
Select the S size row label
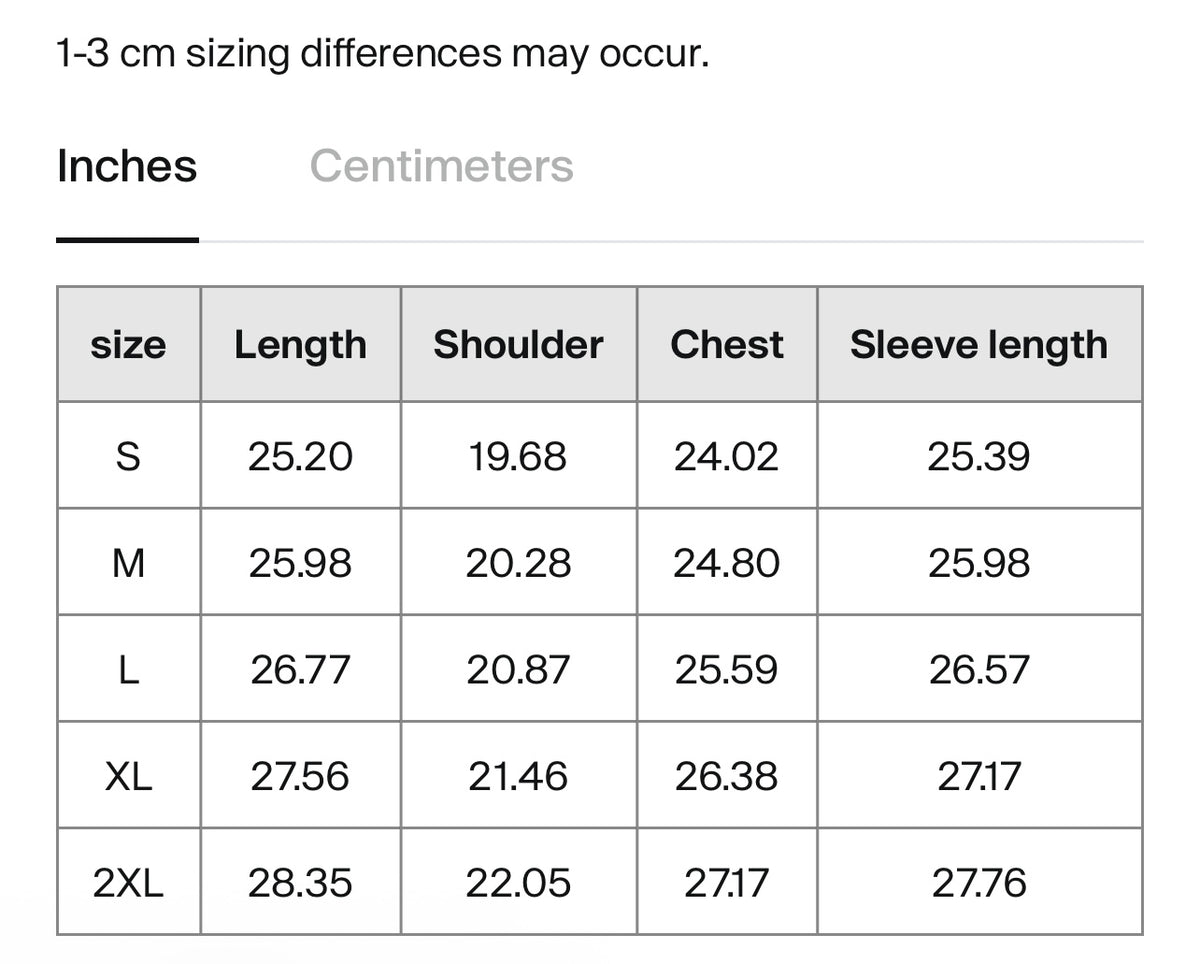(128, 457)
